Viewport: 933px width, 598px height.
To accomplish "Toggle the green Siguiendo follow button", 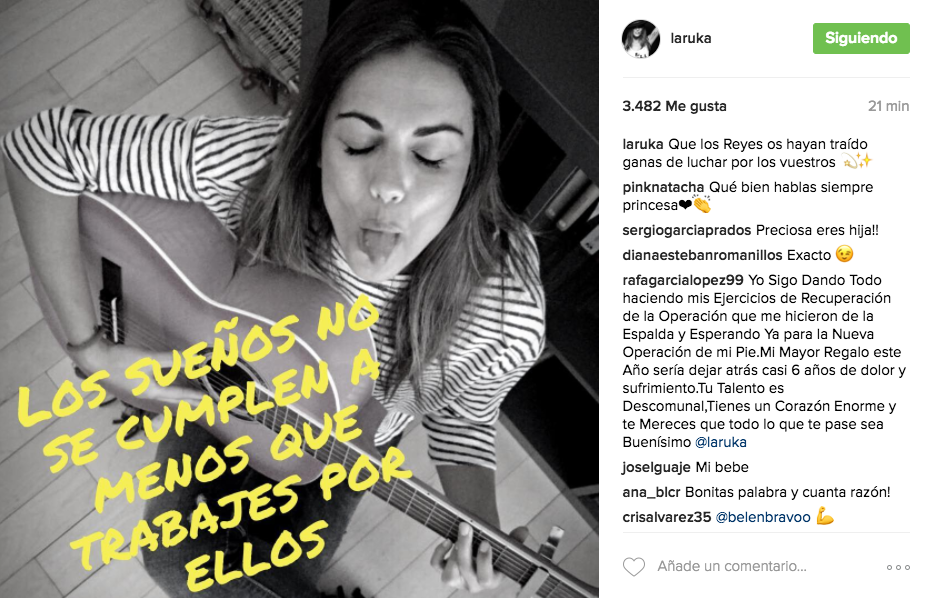I will point(861,39).
